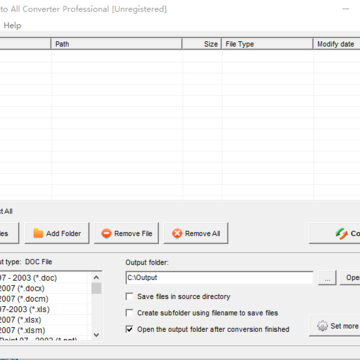Minimize the converter window
This screenshot has height=360, width=360.
[346, 9]
